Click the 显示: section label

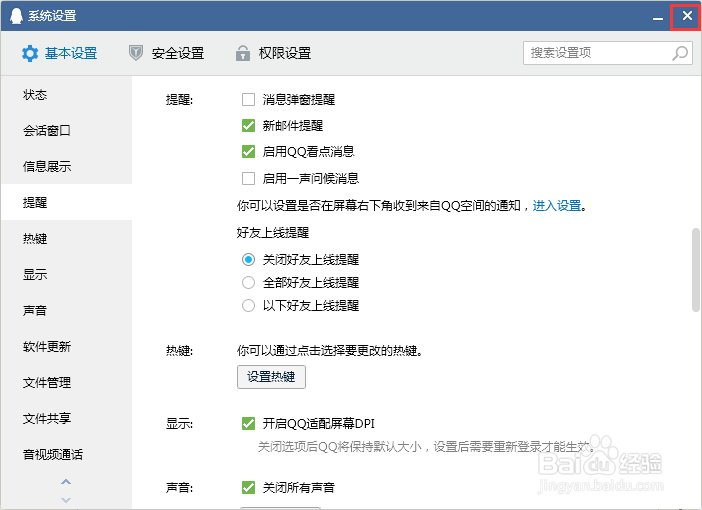[x=179, y=424]
